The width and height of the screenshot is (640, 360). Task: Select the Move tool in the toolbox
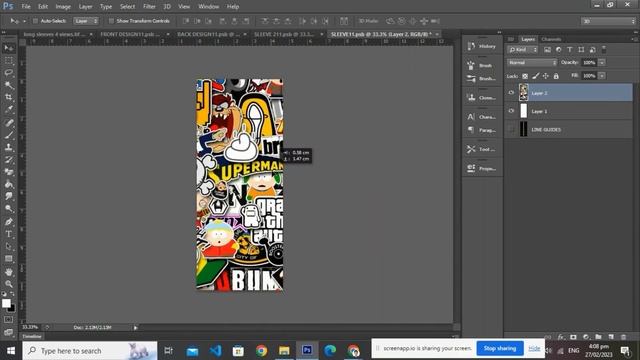(x=9, y=48)
